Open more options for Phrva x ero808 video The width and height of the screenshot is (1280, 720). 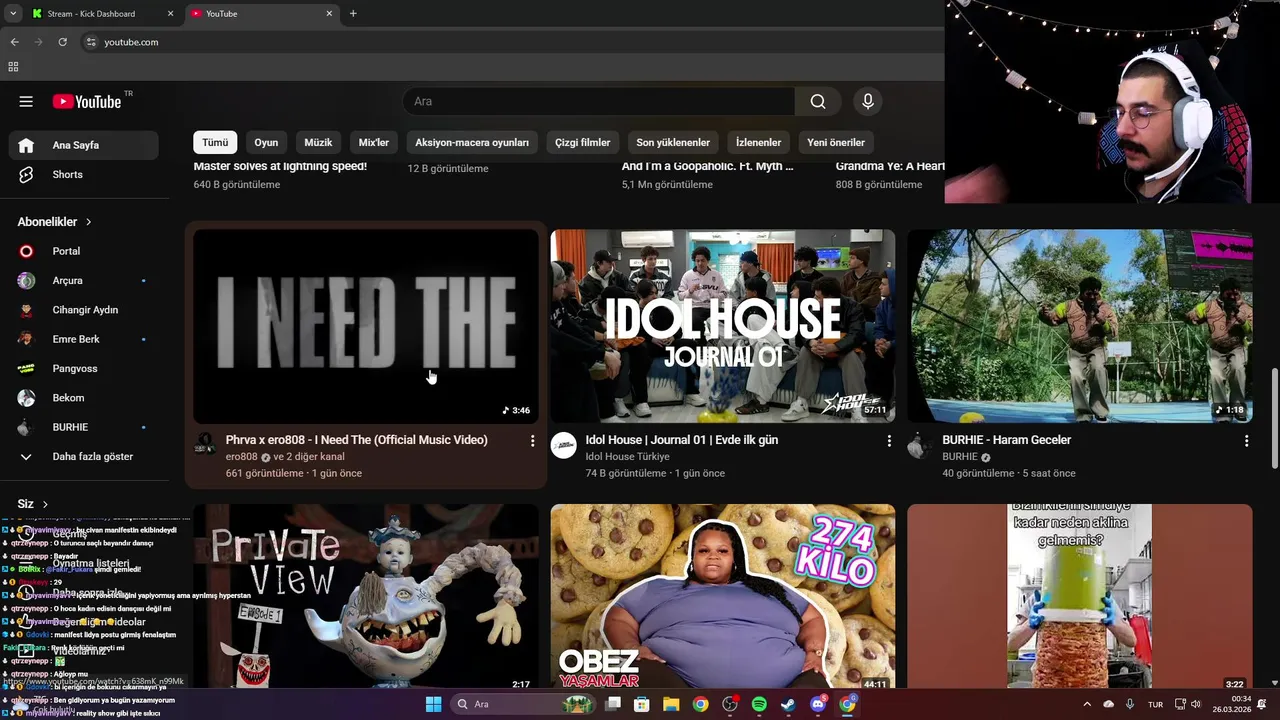coord(532,441)
